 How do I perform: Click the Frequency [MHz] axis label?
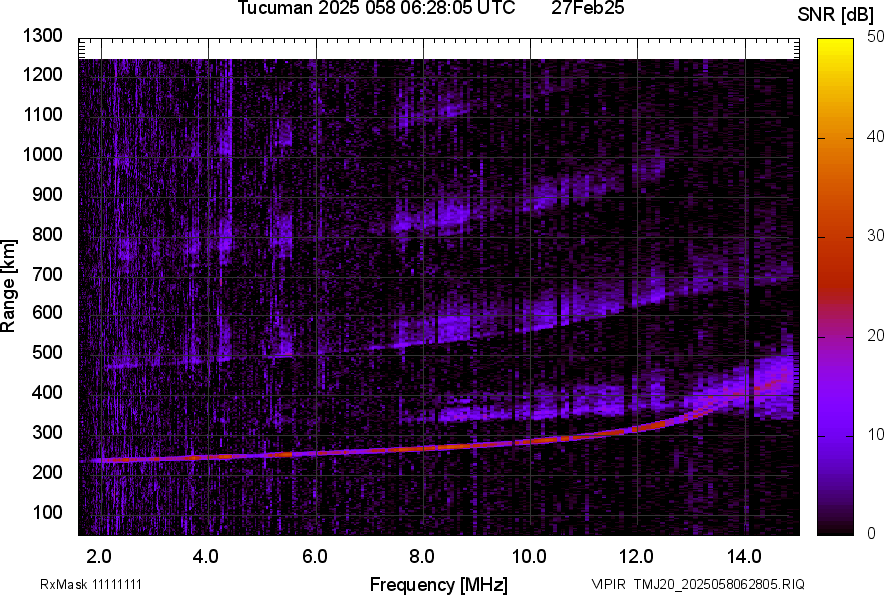pyautogui.click(x=438, y=584)
